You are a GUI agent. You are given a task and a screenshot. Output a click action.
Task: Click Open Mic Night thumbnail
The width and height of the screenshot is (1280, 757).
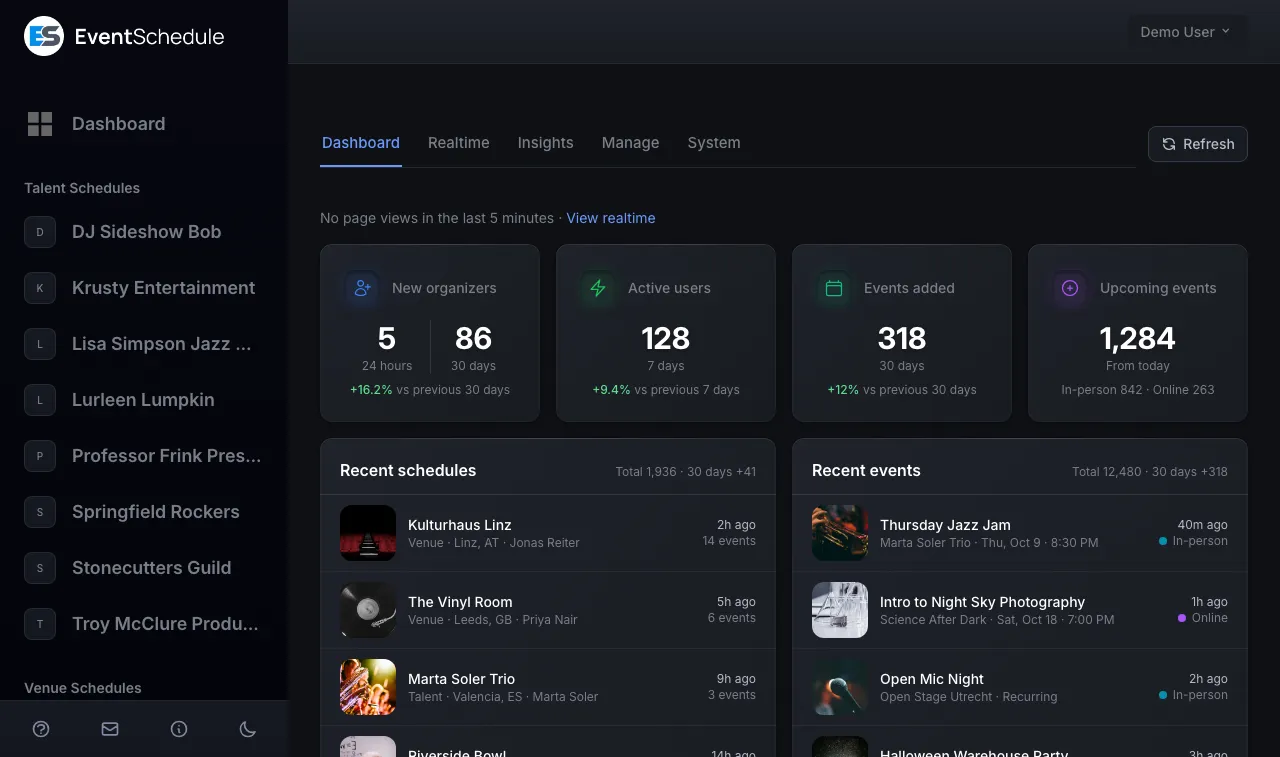tap(840, 687)
